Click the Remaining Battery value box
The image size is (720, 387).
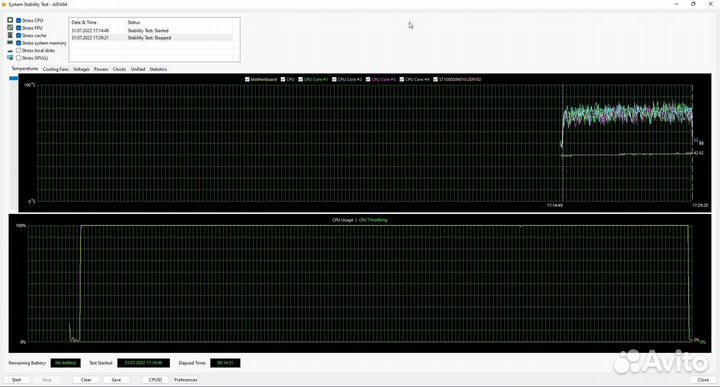pos(65,363)
